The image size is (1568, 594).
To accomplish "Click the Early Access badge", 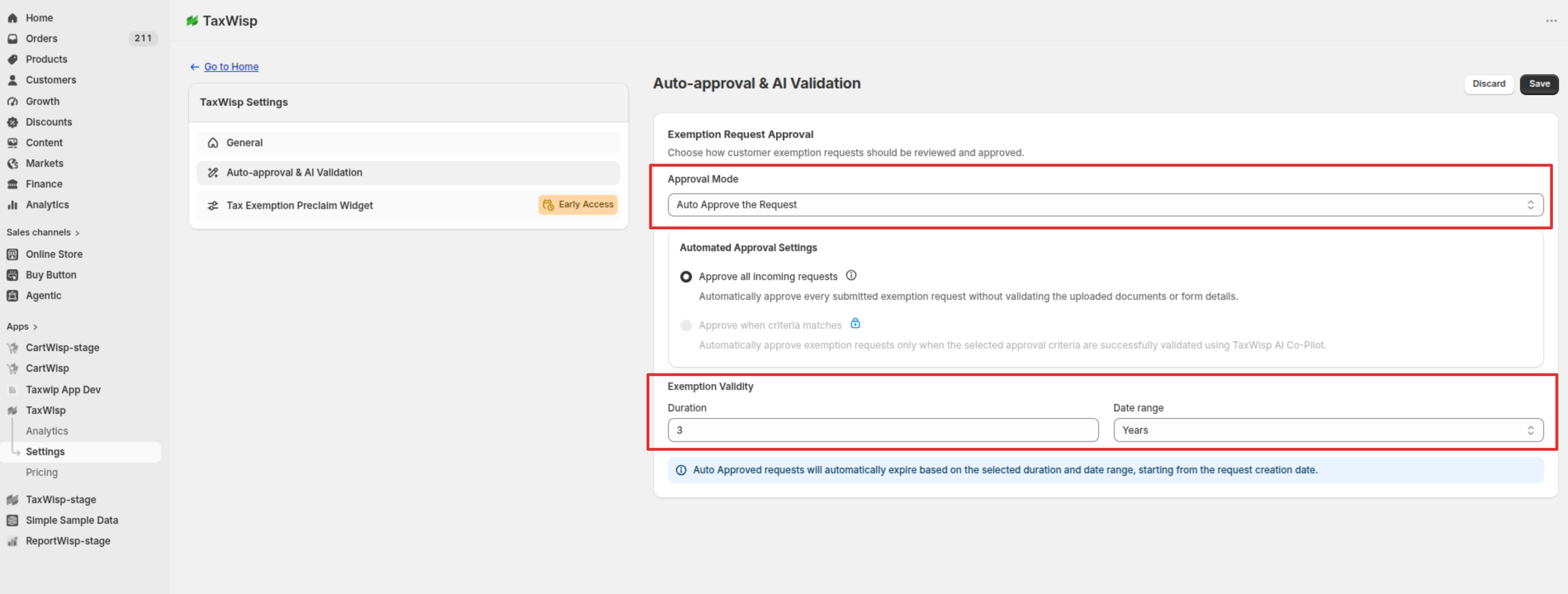I will [x=578, y=205].
